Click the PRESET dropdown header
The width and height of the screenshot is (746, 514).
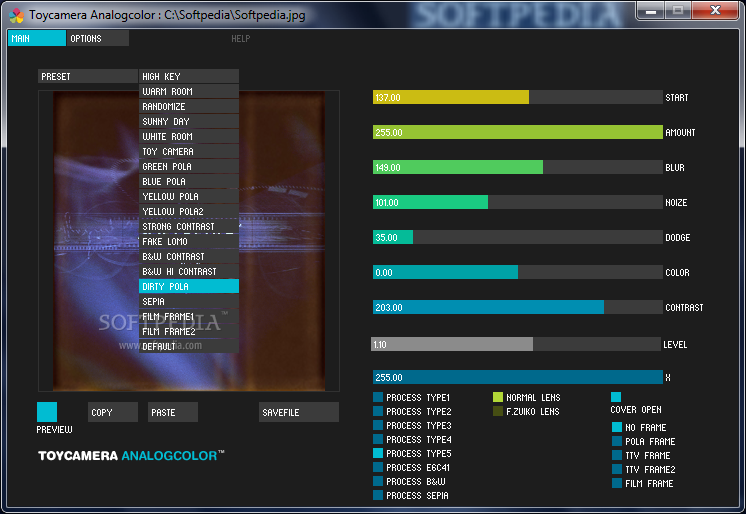[x=88, y=76]
